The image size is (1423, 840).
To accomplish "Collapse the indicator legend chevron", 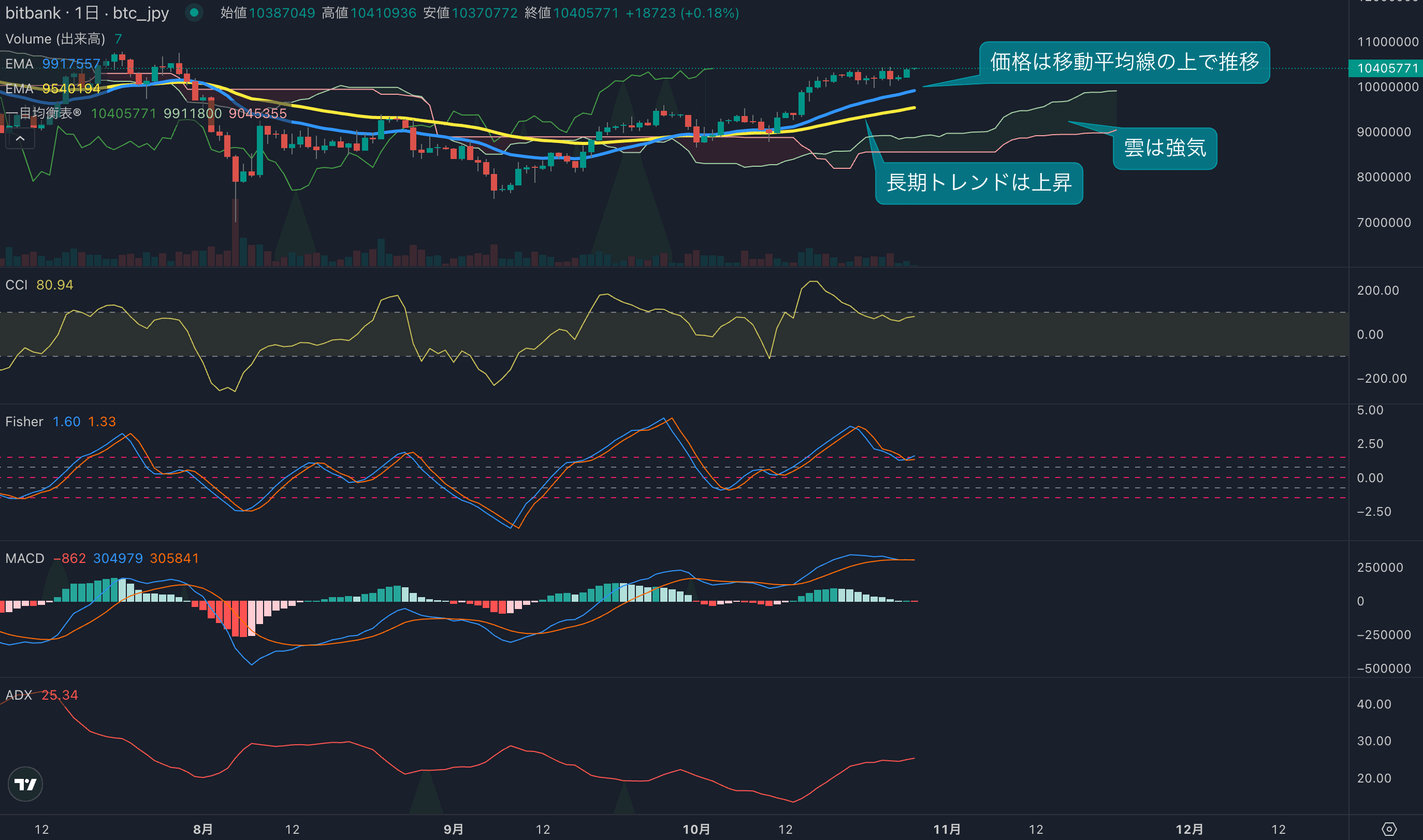I will [20, 138].
